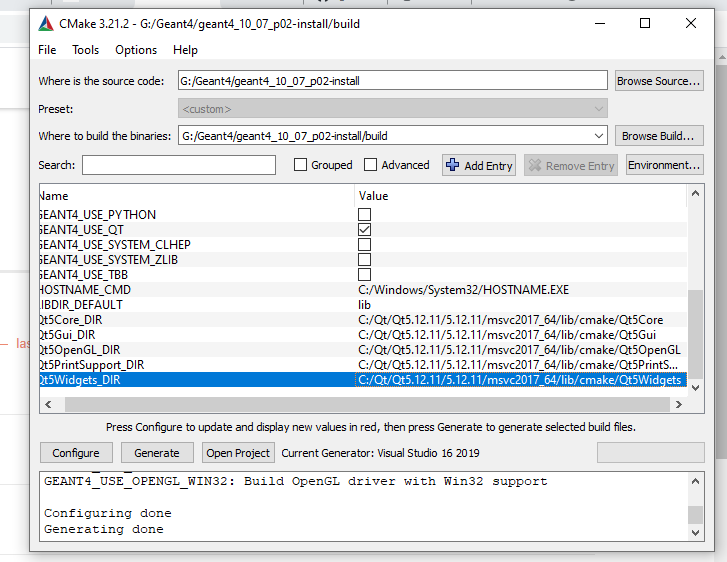This screenshot has width=727, height=562.
Task: Click the Generate button
Action: coord(157,453)
